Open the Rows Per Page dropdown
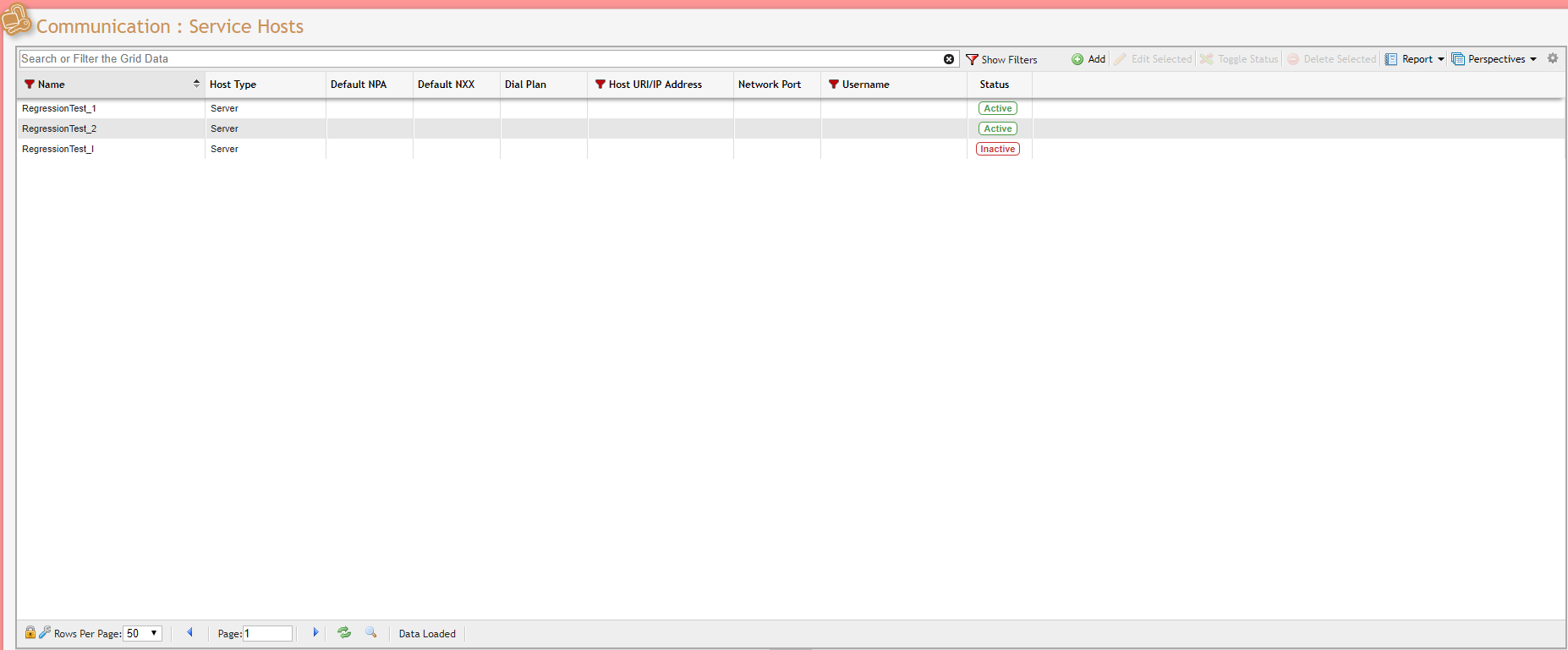Image resolution: width=1568 pixels, height=650 pixels. tap(142, 633)
